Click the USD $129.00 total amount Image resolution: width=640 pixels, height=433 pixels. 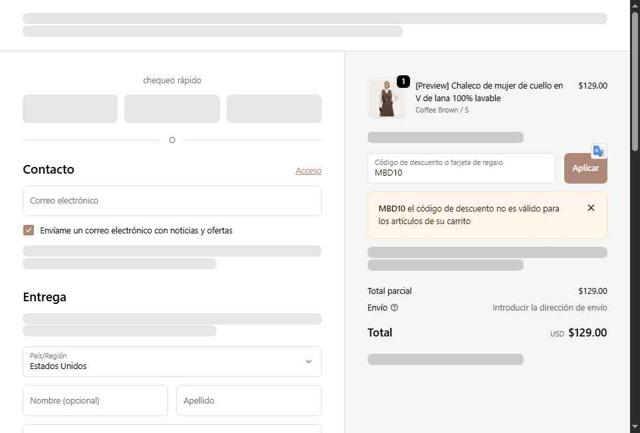coord(578,333)
